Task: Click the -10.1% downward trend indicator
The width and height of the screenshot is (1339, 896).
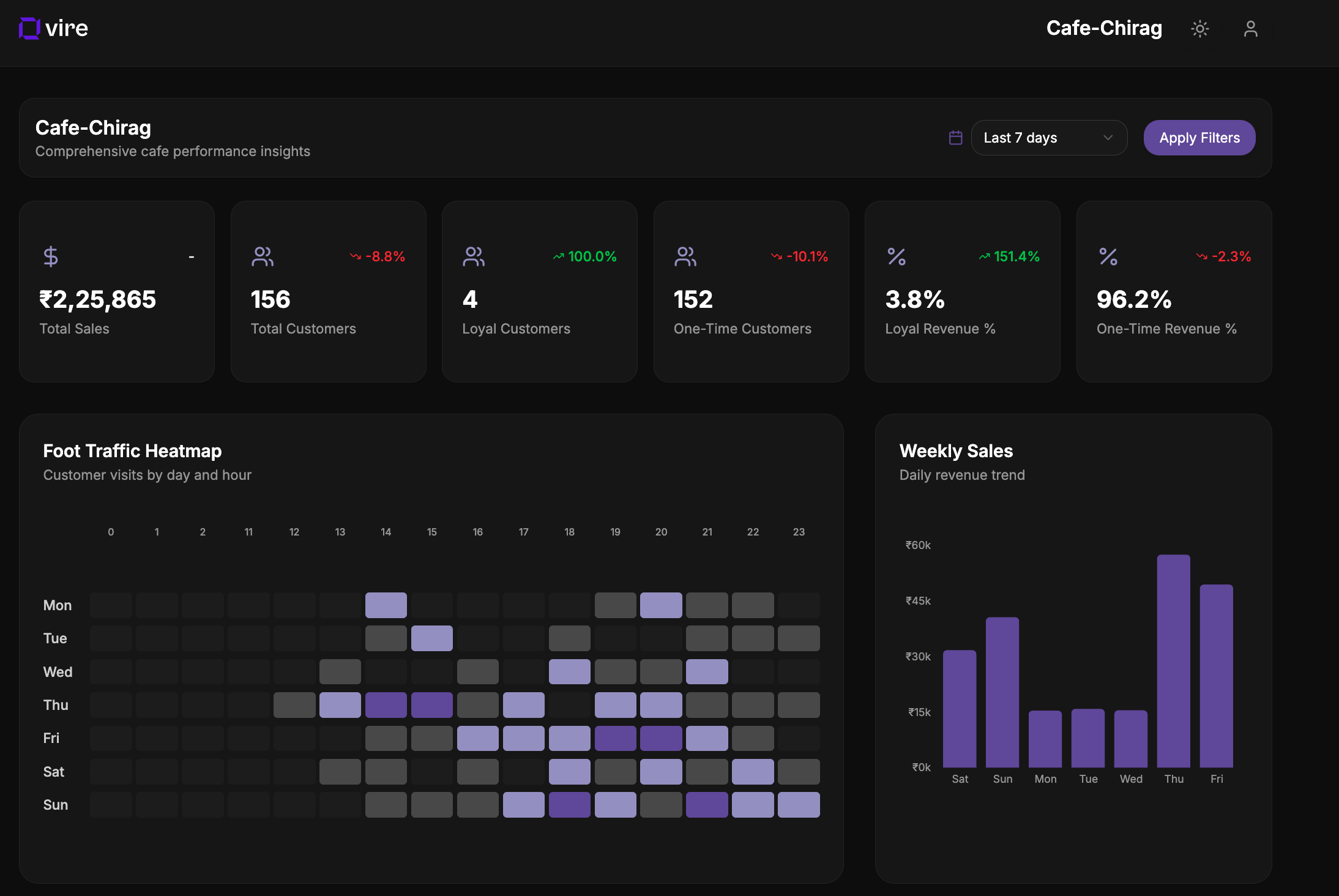Action: coord(799,256)
